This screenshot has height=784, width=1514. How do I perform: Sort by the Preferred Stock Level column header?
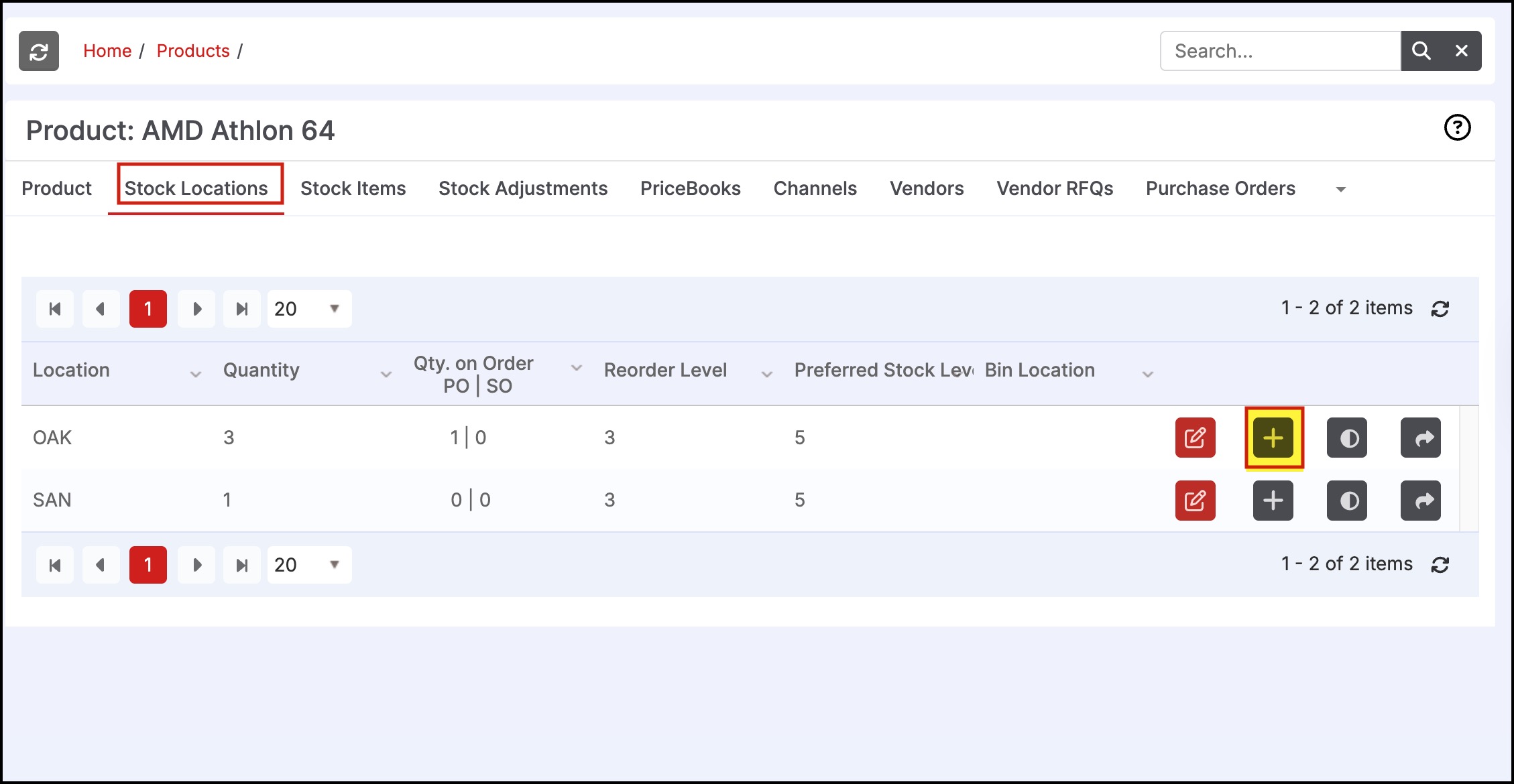(x=884, y=370)
